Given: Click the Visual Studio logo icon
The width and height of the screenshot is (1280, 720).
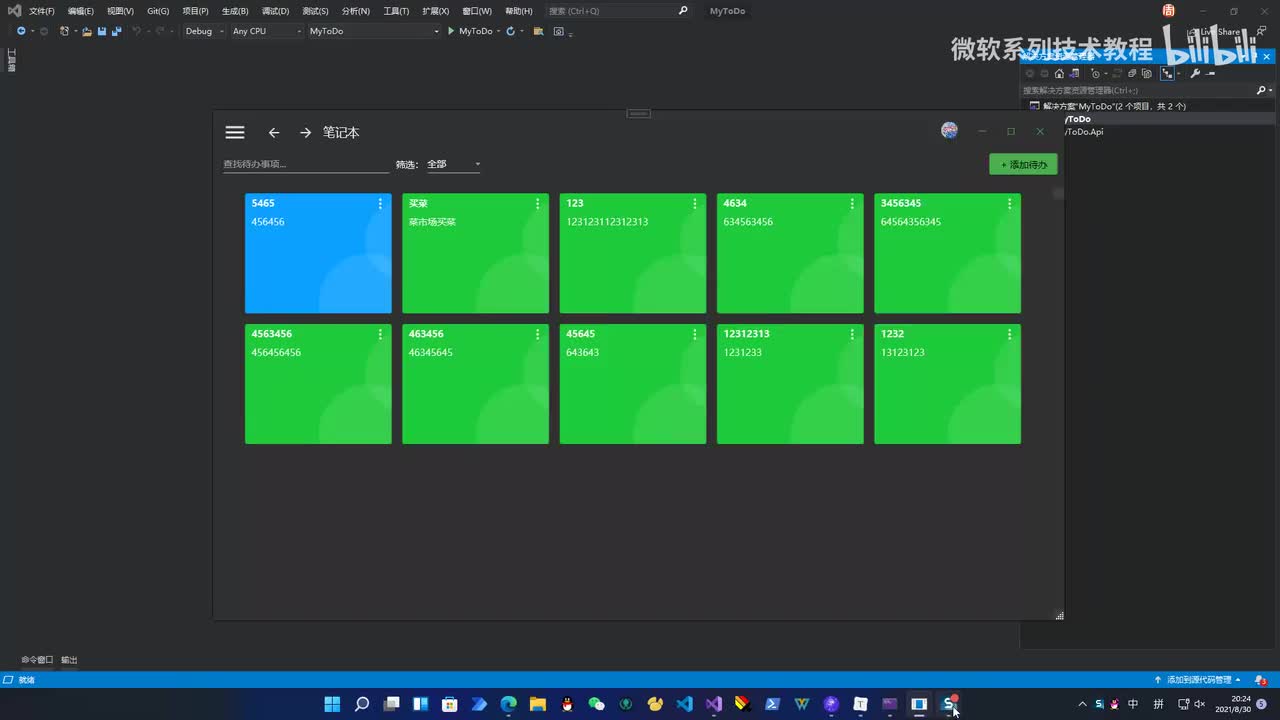Looking at the screenshot, I should pos(14,11).
